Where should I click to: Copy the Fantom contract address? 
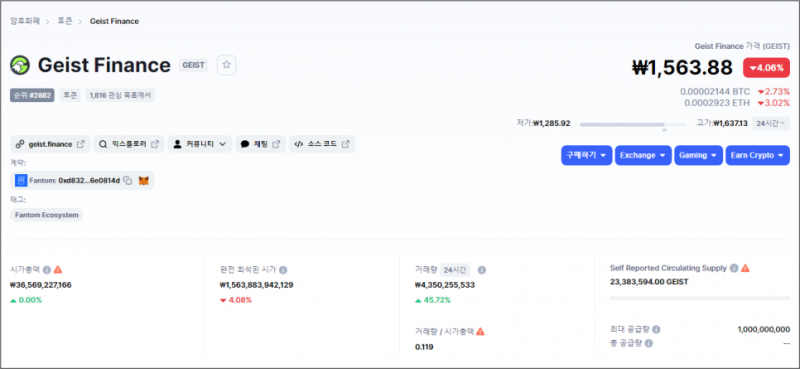(128, 181)
